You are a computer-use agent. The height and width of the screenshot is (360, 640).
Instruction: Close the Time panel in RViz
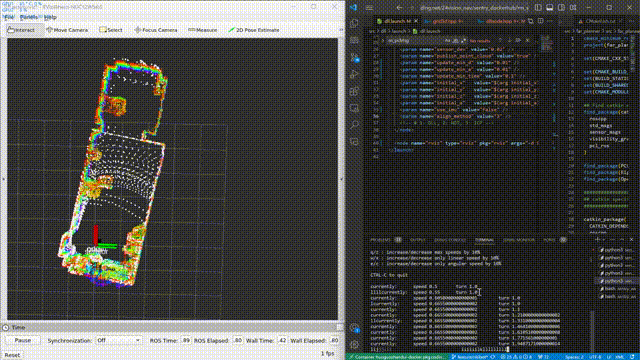pyautogui.click(x=340, y=327)
